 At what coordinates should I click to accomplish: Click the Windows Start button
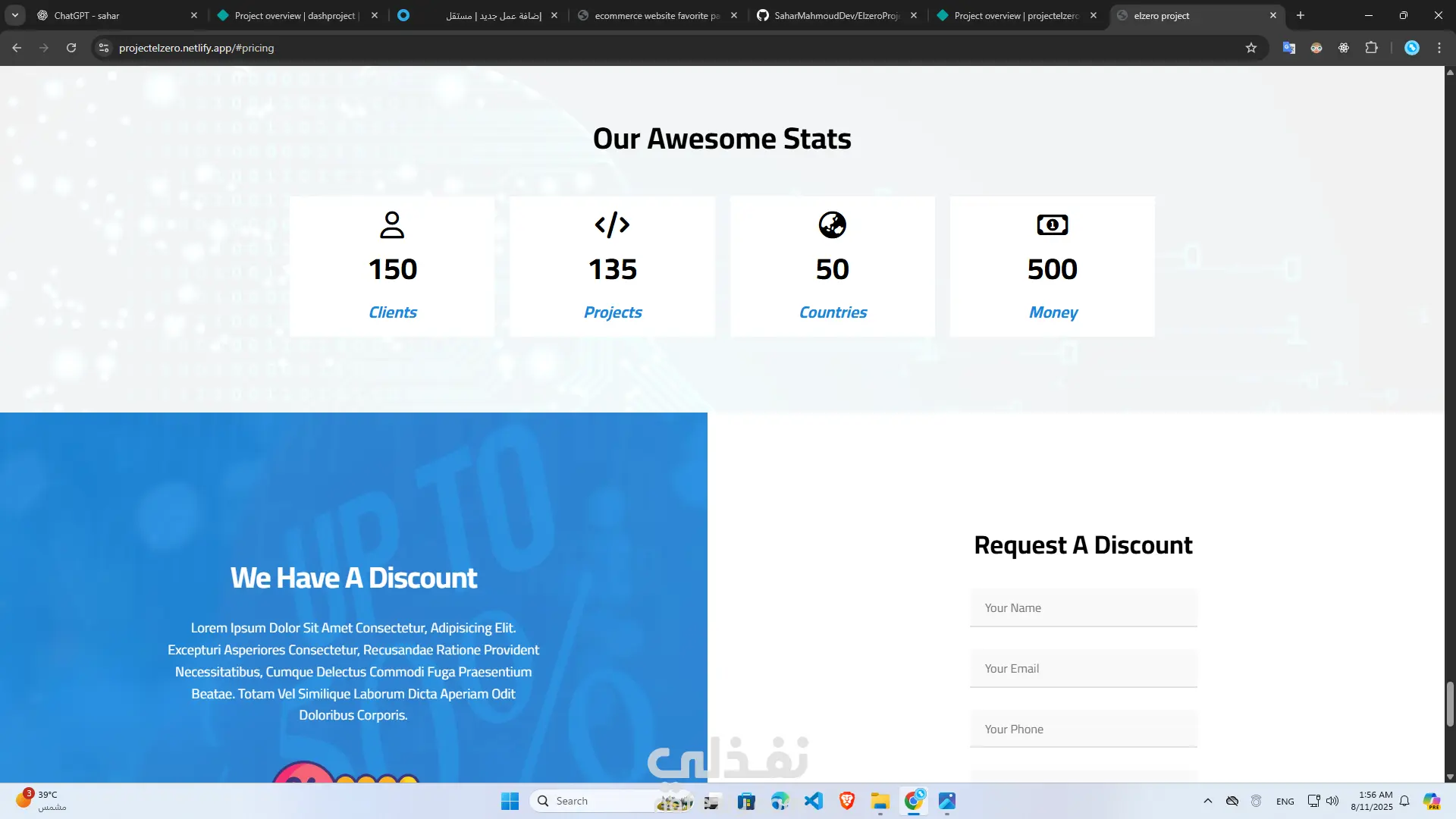[510, 801]
